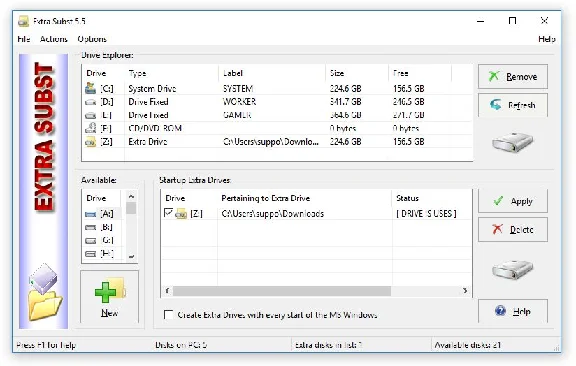Image resolution: width=576 pixels, height=366 pixels.
Task: Click 'CD/DVD-ROM' type cell
Action: (155, 128)
